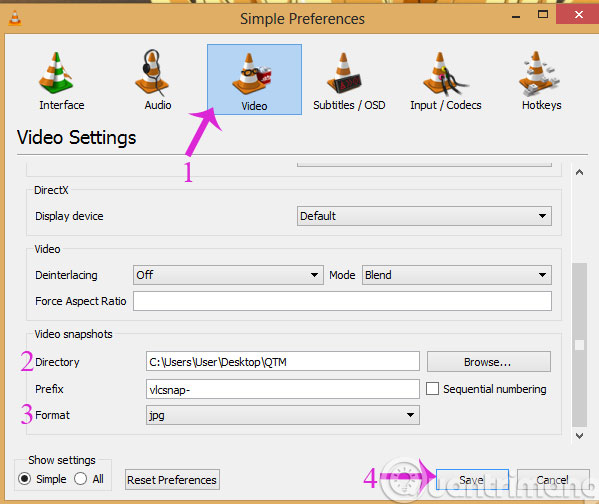Open the Hotkeys cone icon
The height and width of the screenshot is (504, 599).
(539, 73)
